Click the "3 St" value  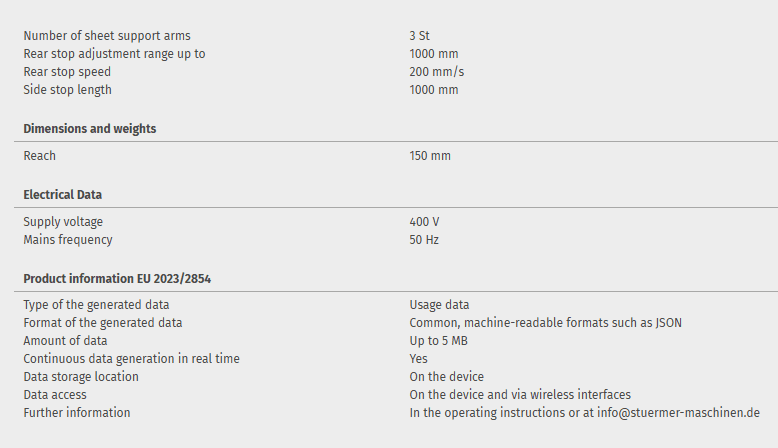tap(420, 36)
